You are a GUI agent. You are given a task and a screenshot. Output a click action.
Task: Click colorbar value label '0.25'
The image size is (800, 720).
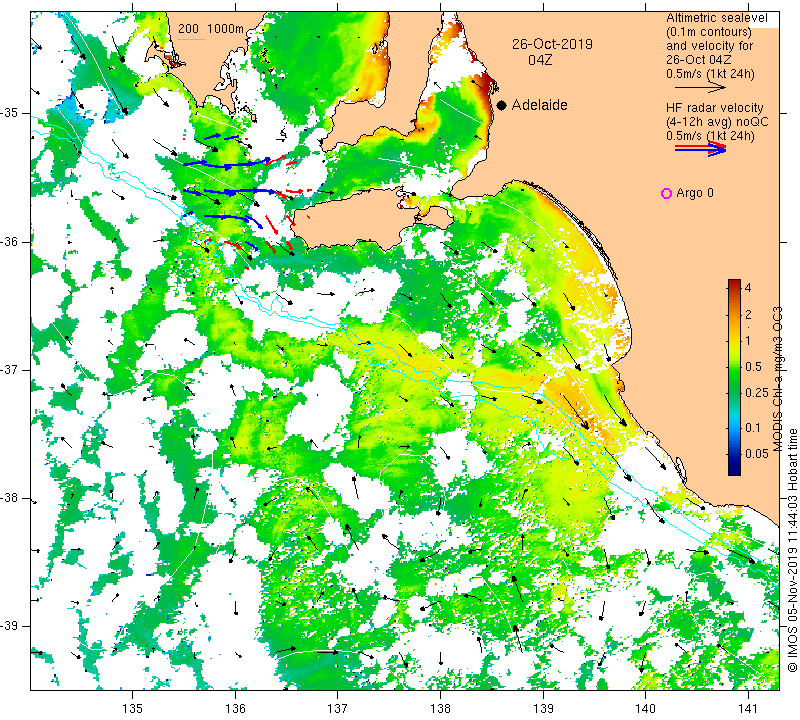[x=757, y=392]
